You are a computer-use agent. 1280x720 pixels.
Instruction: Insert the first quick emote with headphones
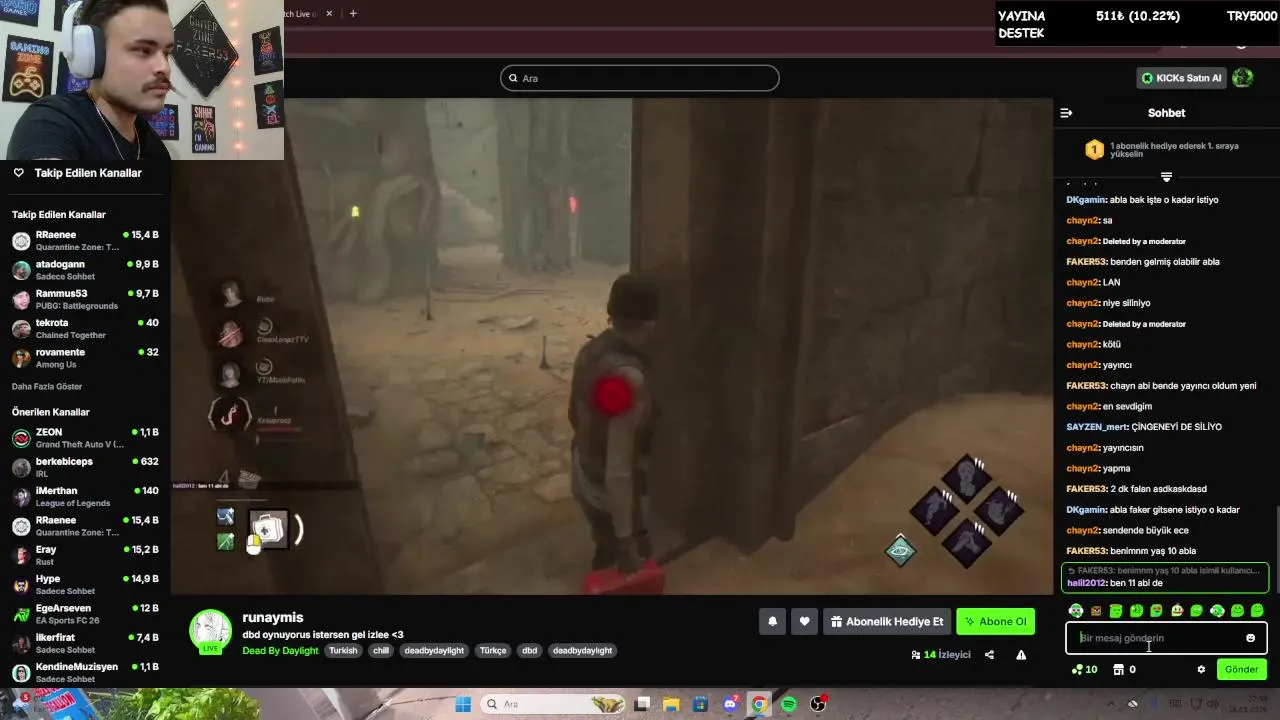[1075, 610]
